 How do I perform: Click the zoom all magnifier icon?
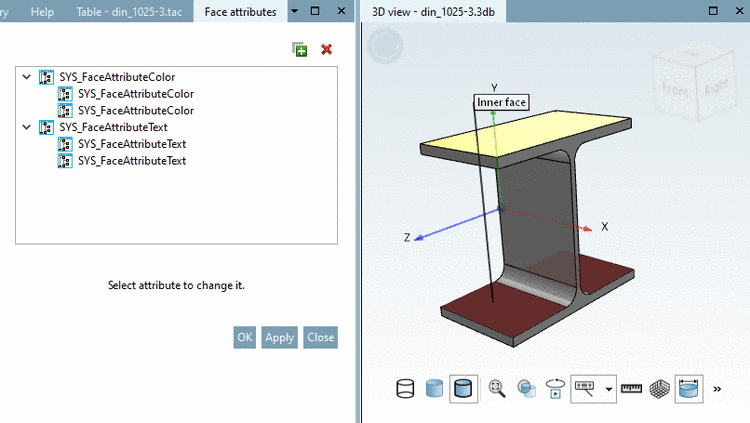point(497,389)
